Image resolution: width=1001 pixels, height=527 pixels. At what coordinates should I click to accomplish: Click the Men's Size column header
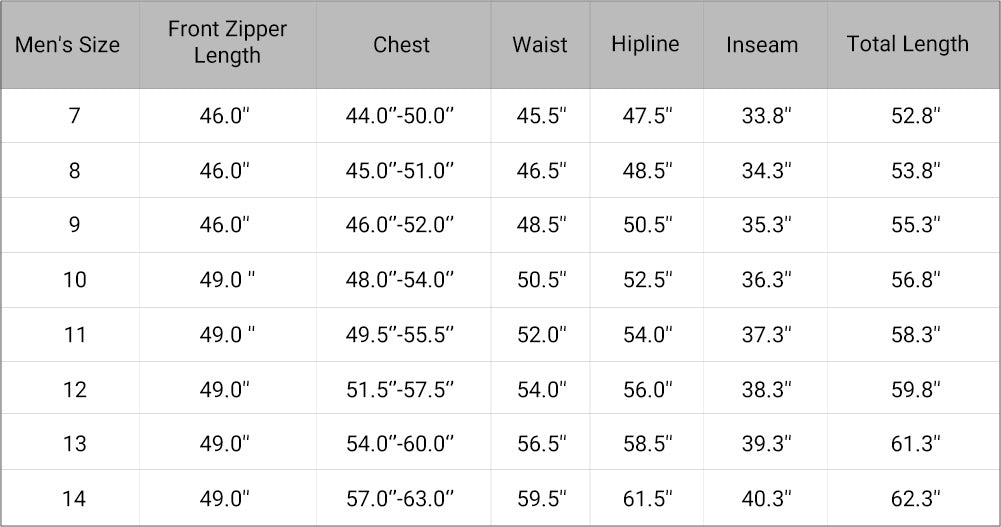tap(68, 45)
